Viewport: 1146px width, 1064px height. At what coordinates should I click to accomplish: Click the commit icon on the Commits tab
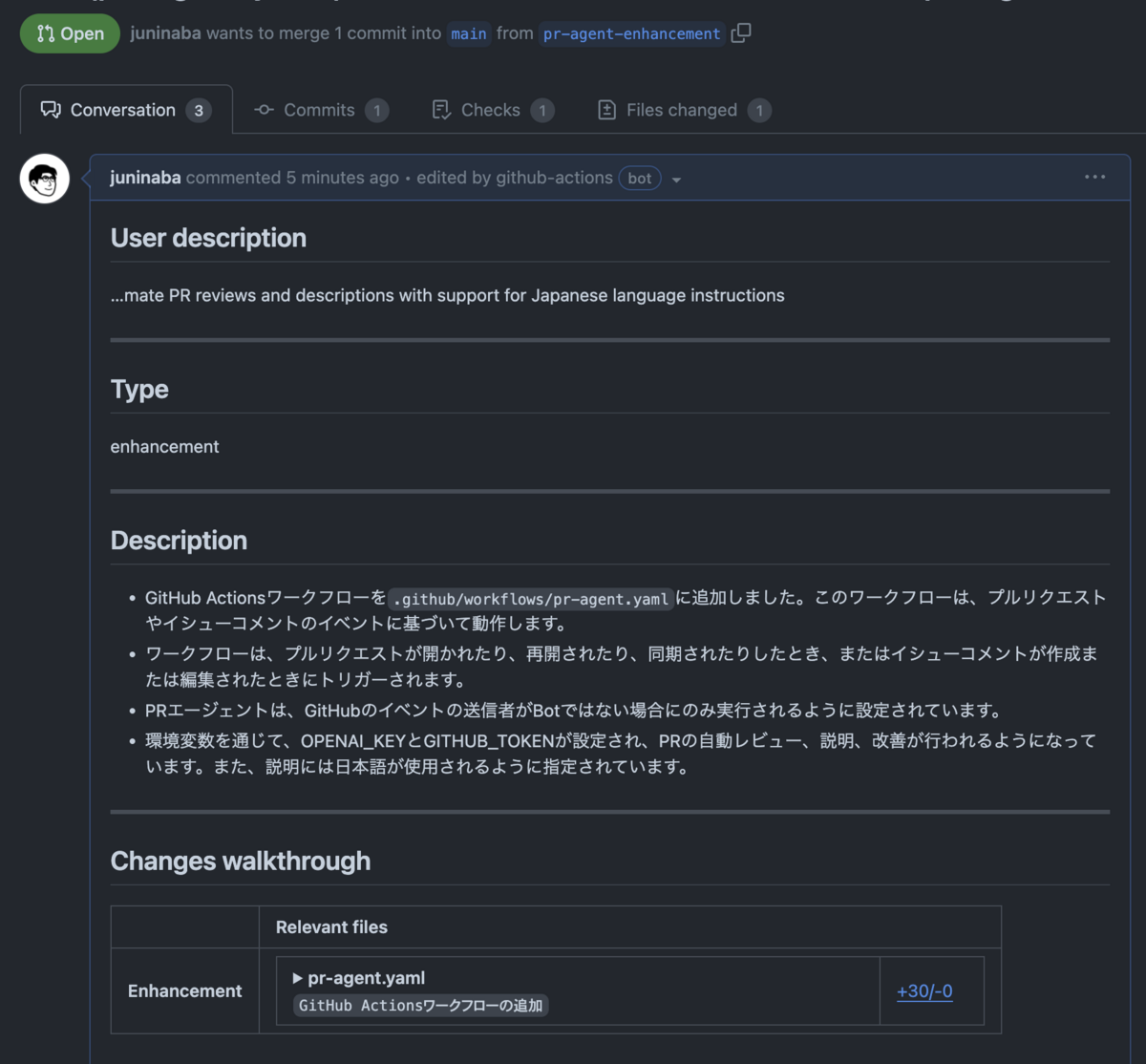coord(263,109)
